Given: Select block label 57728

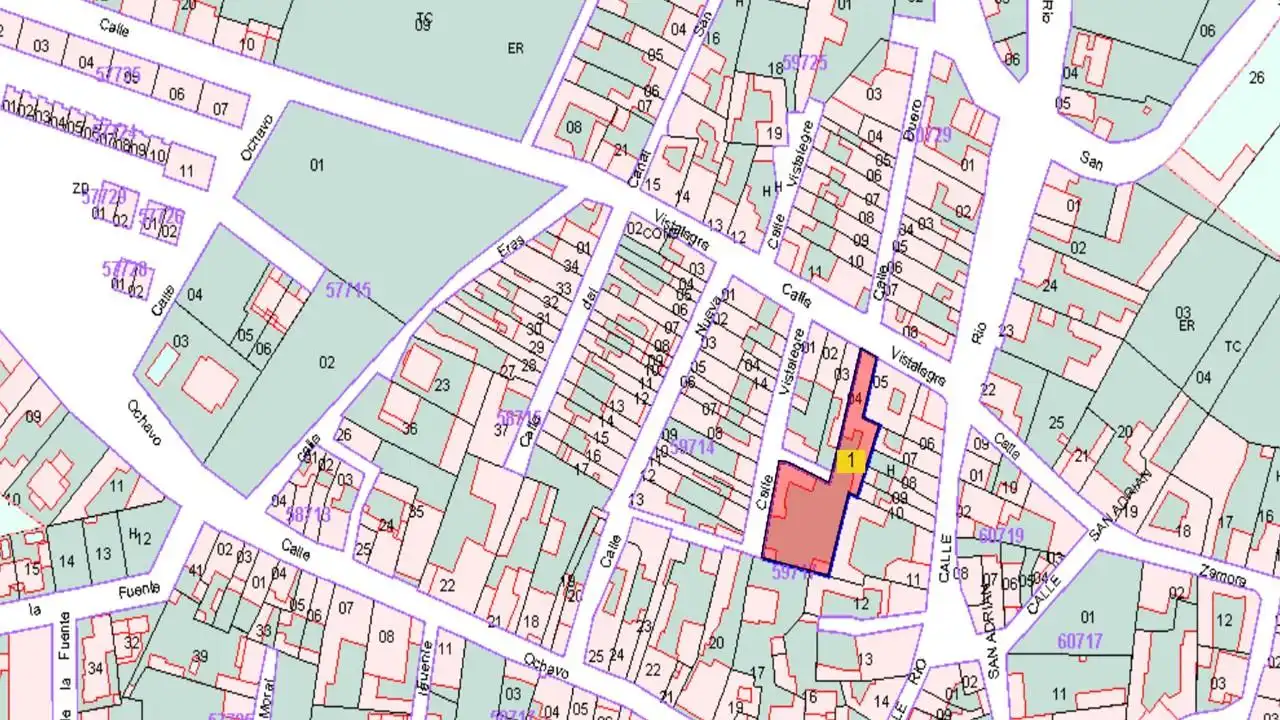Looking at the screenshot, I should (124, 269).
